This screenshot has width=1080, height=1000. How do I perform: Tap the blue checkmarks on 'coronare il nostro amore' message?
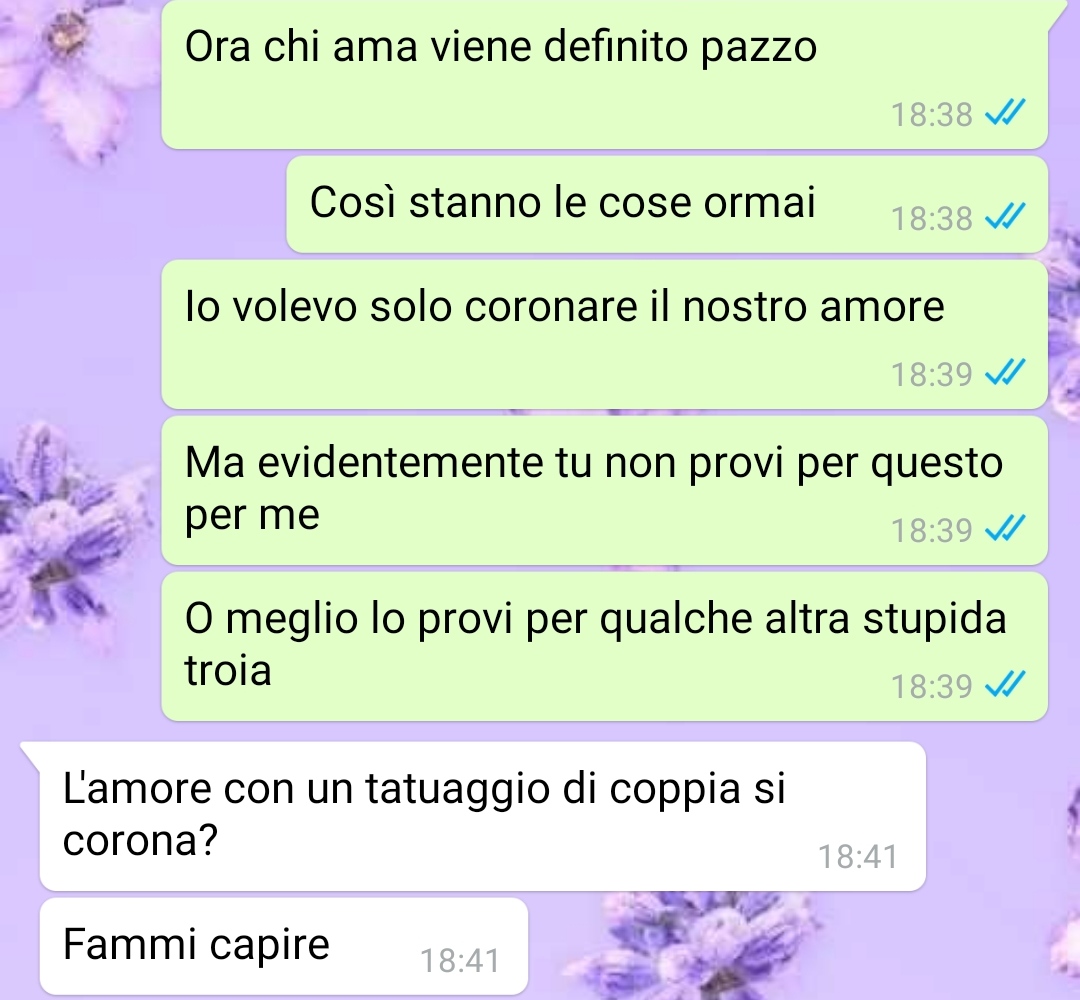pyautogui.click(x=1005, y=373)
